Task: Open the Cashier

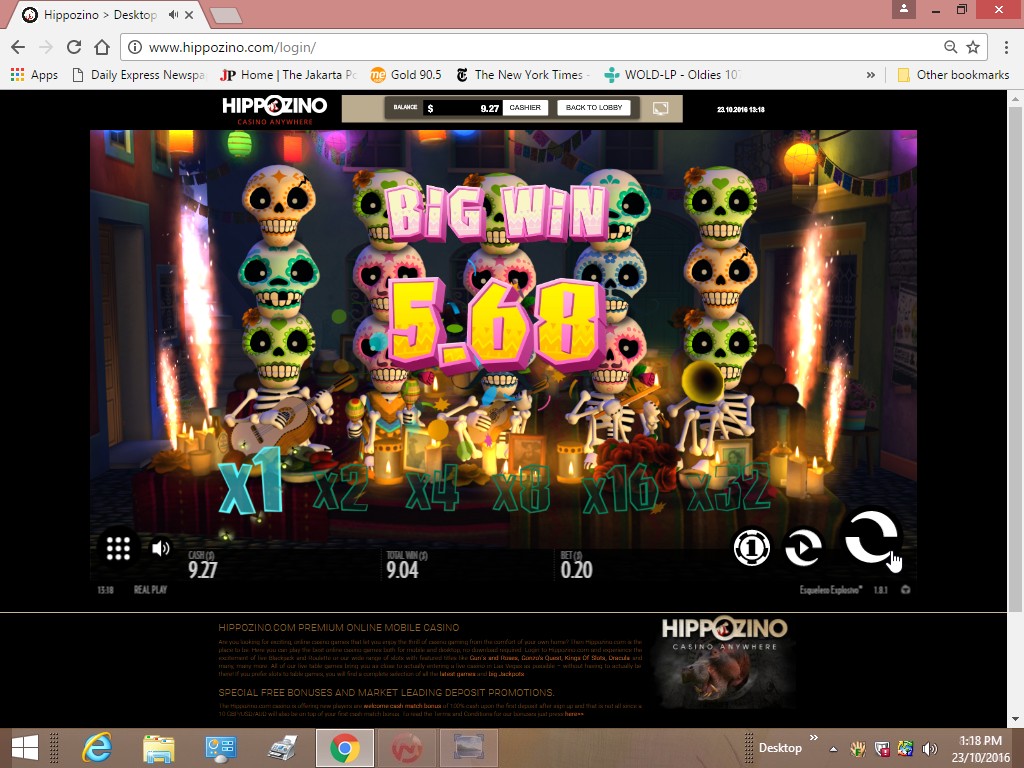Action: [x=525, y=108]
